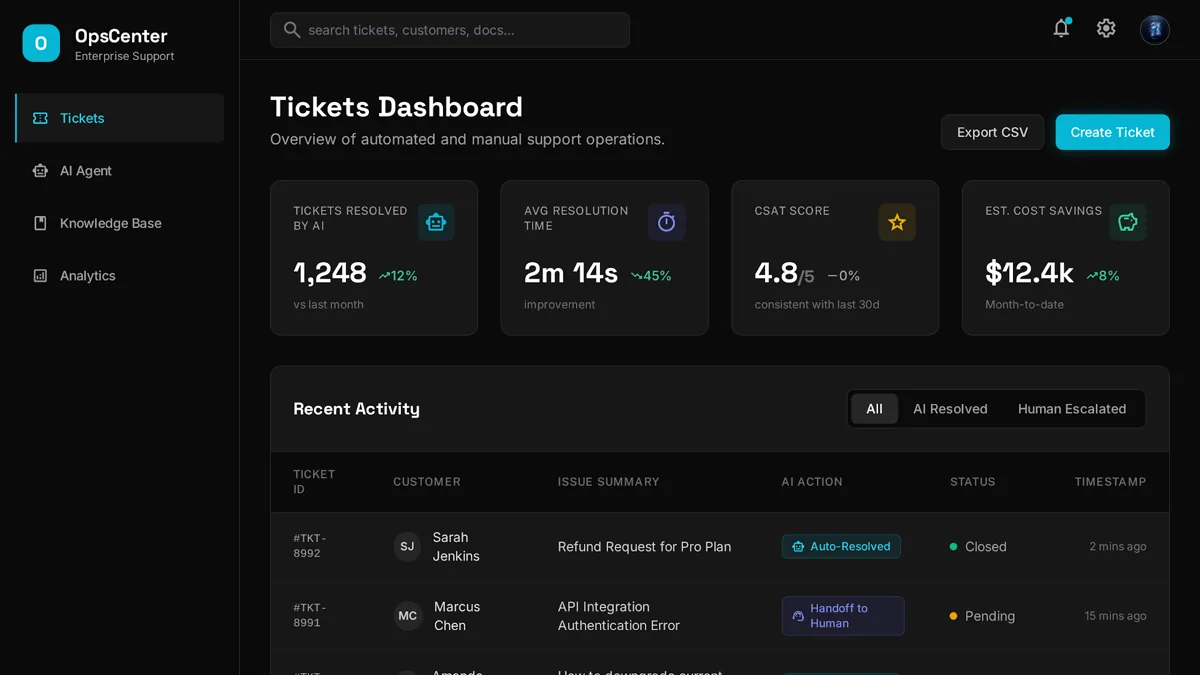
Task: Click Sarah Jenkins SJ avatar
Action: point(407,547)
